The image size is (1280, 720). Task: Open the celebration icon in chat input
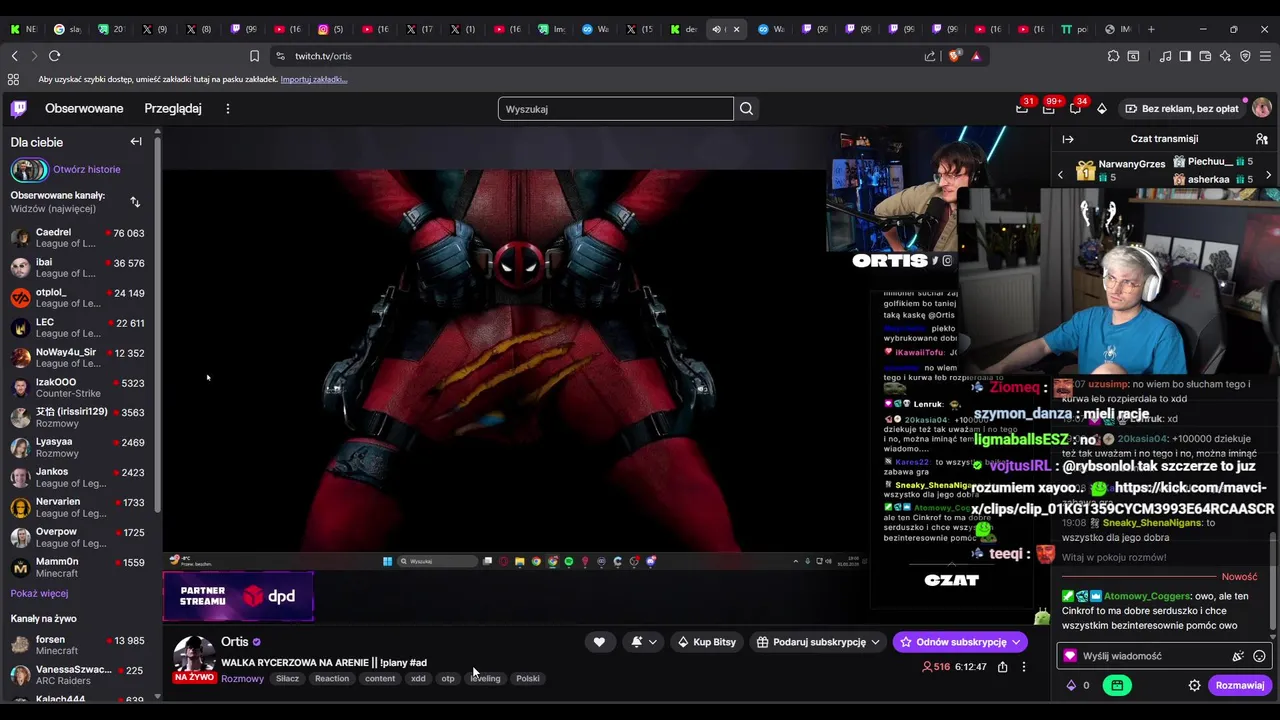point(1238,656)
